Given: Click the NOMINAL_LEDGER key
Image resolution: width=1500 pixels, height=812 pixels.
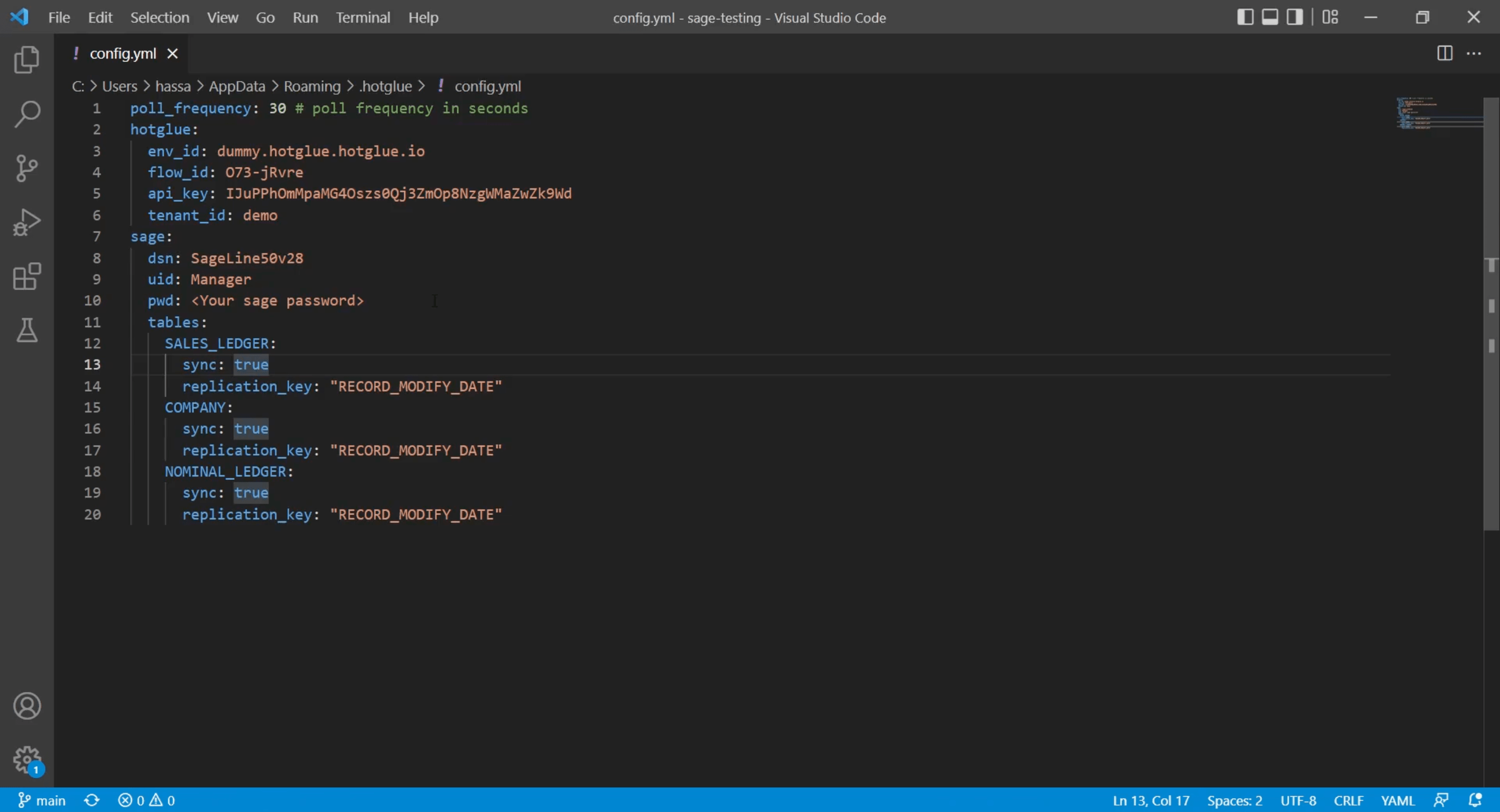Looking at the screenshot, I should (225, 471).
